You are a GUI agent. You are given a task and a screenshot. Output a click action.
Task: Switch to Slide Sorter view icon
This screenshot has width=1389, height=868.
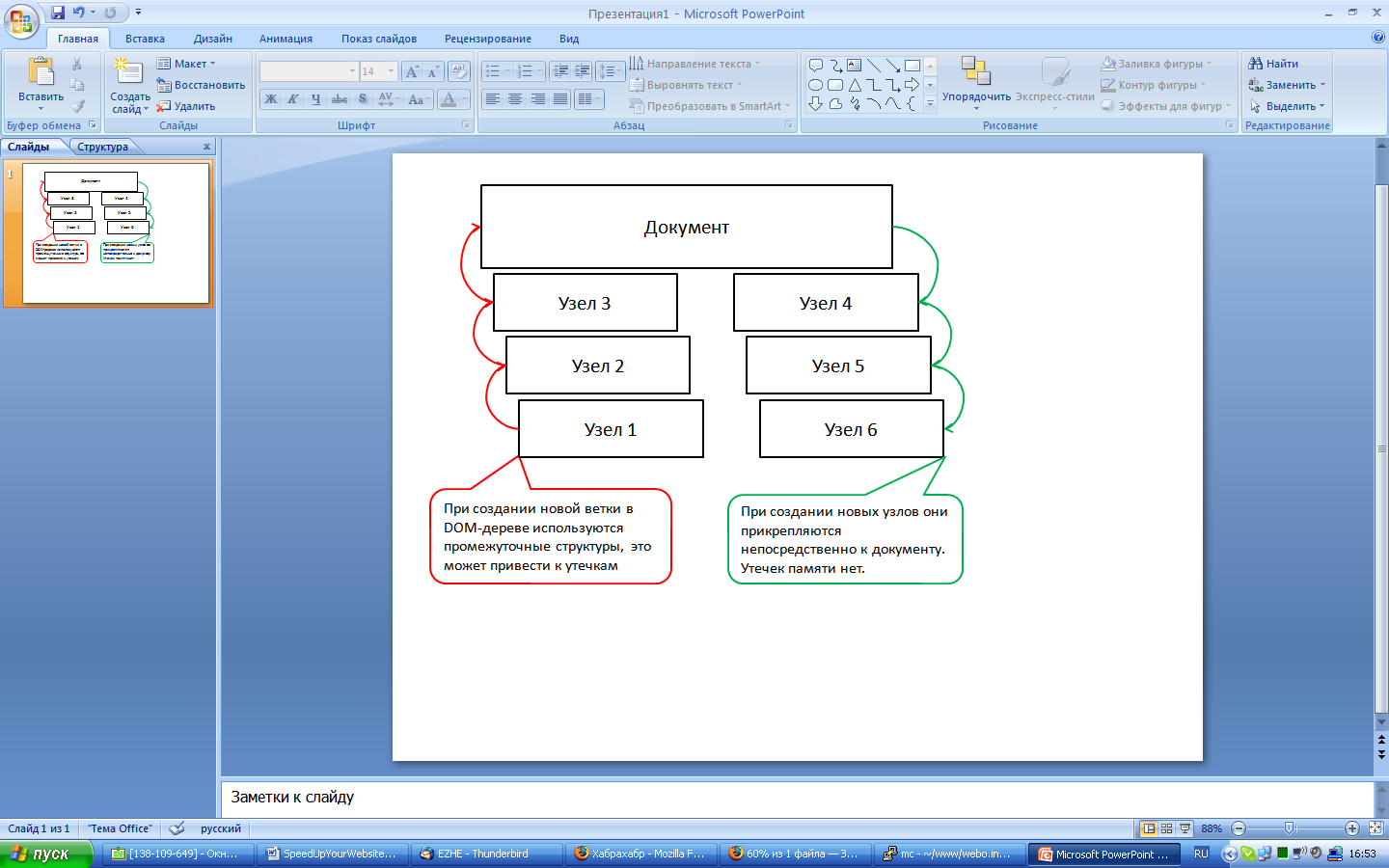(x=1166, y=828)
